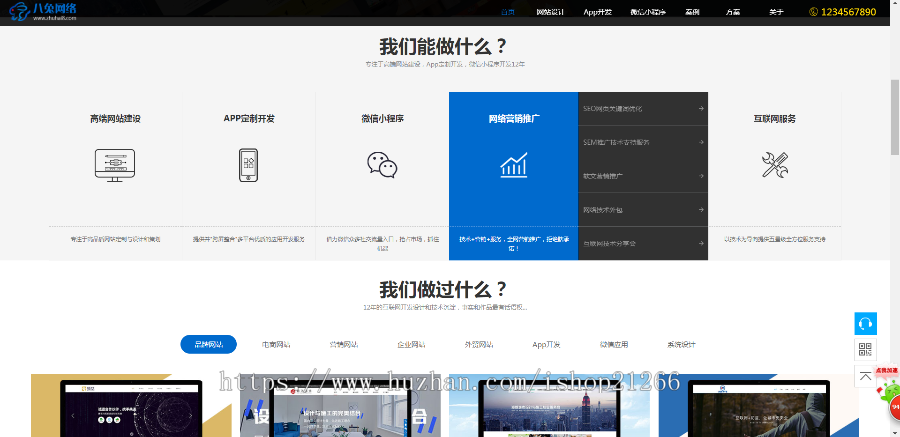This screenshot has height=437, width=900.
Task: Open the 首页 nav item
Action: click(507, 12)
